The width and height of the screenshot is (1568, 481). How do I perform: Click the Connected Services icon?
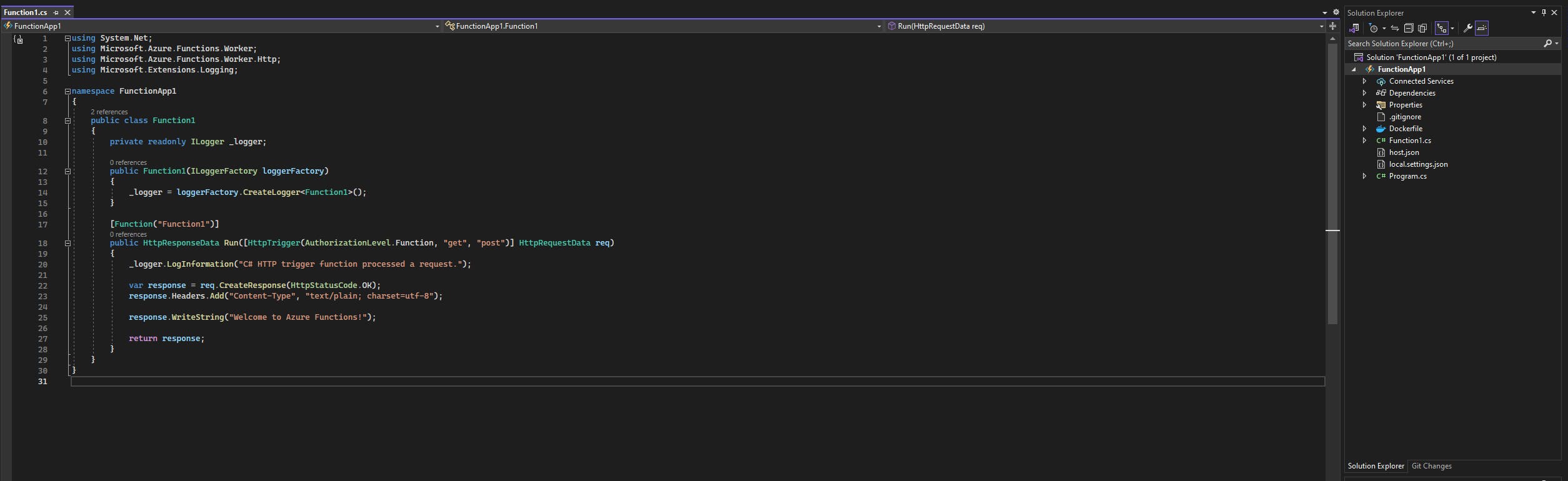tap(1381, 81)
